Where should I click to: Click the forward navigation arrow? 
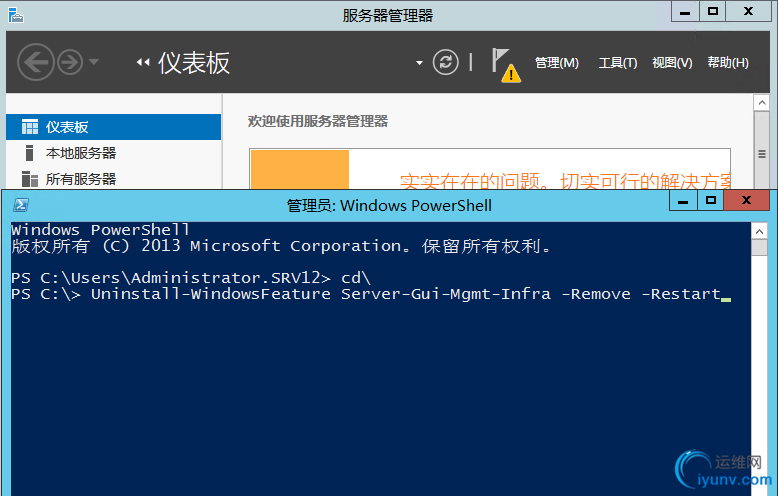(69, 63)
